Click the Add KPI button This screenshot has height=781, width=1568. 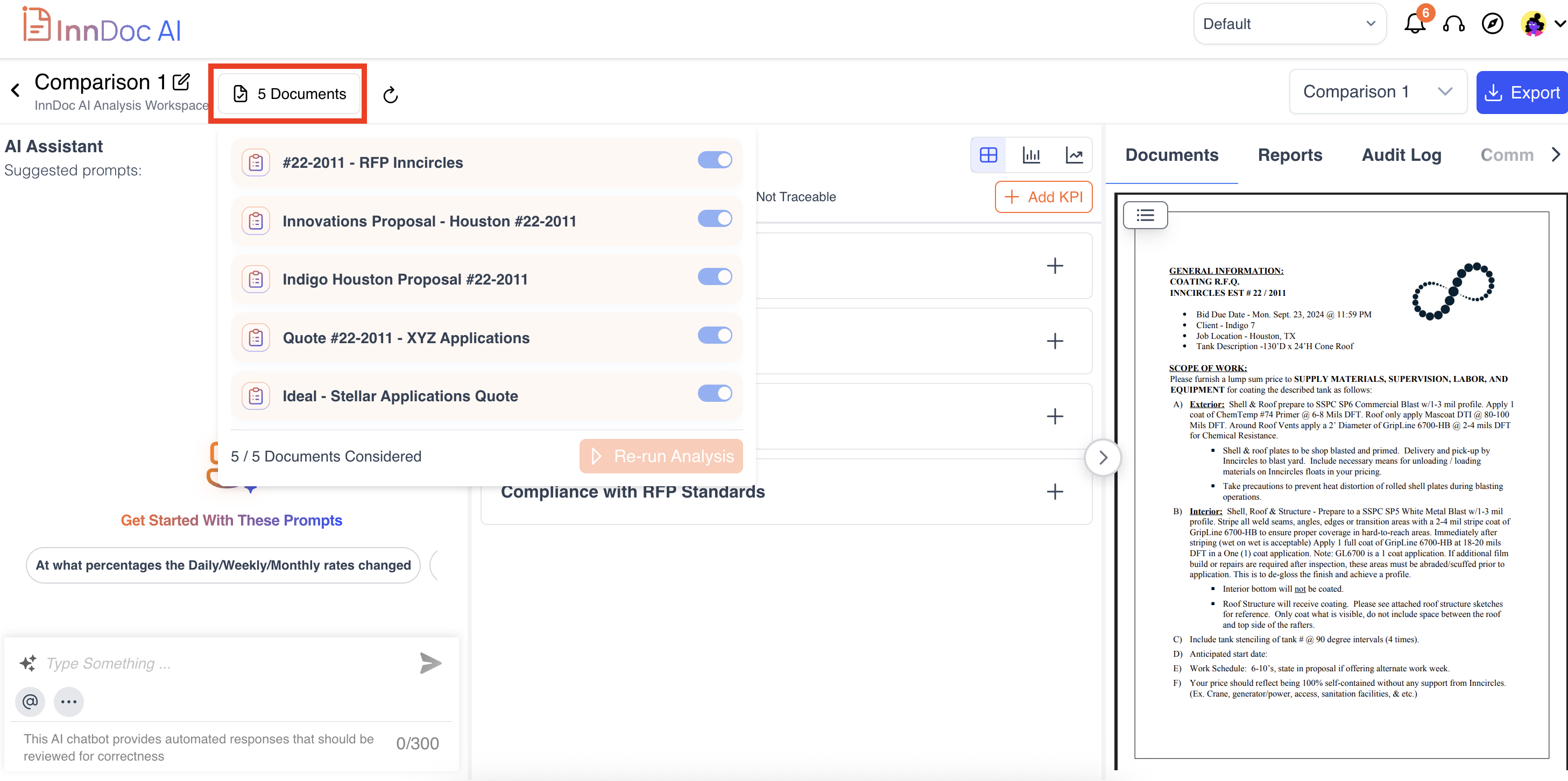pos(1043,197)
